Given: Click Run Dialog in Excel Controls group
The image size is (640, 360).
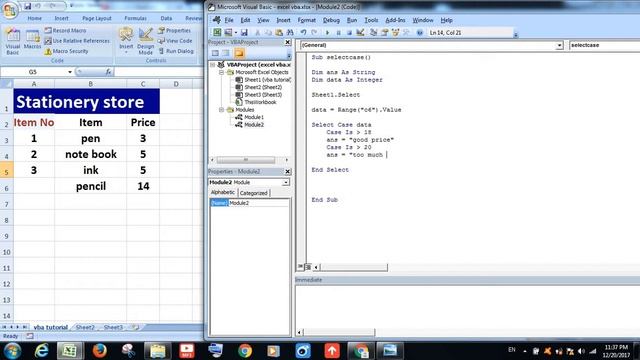Looking at the screenshot, I should point(176,51).
